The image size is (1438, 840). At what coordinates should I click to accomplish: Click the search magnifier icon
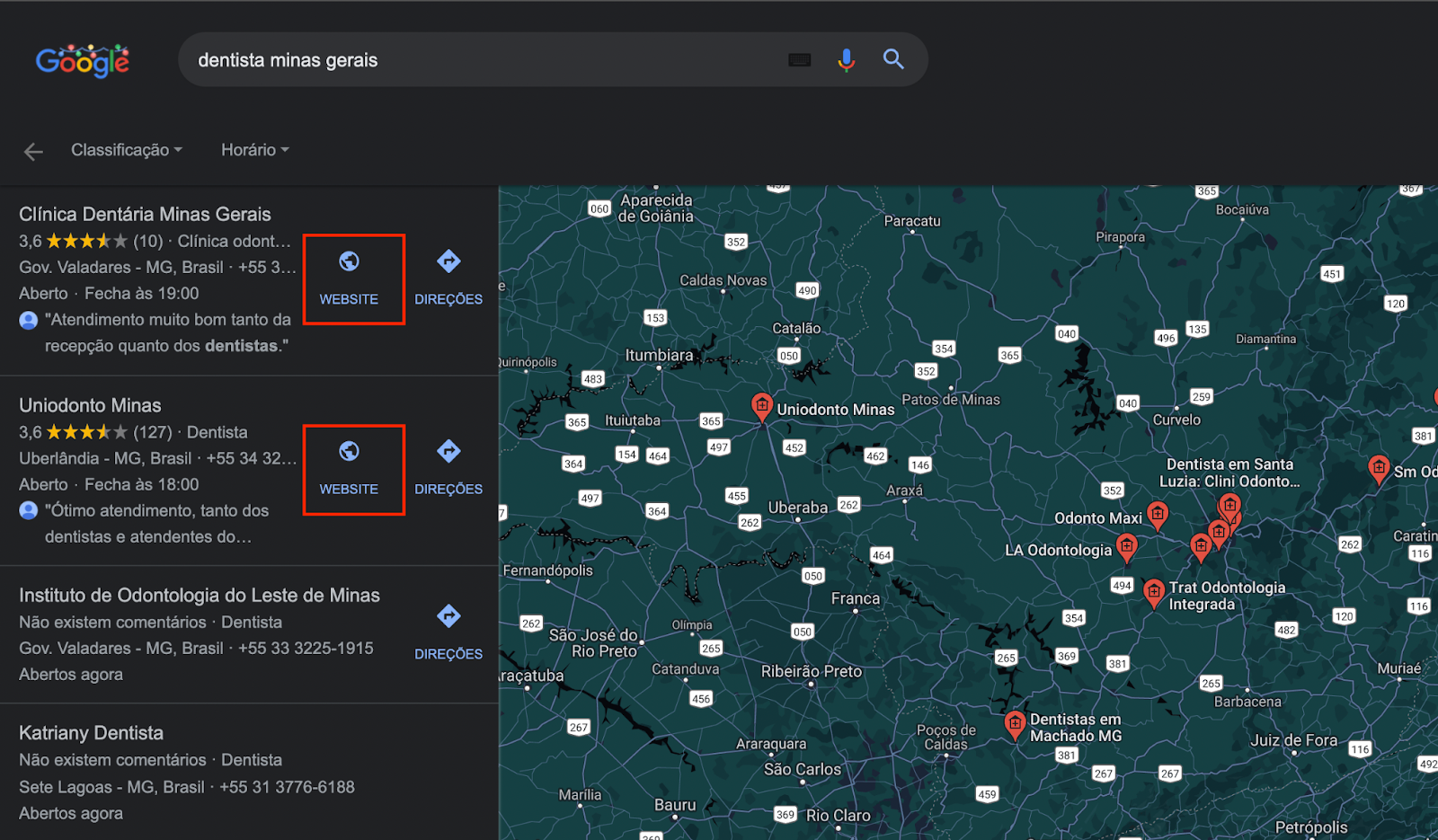893,59
